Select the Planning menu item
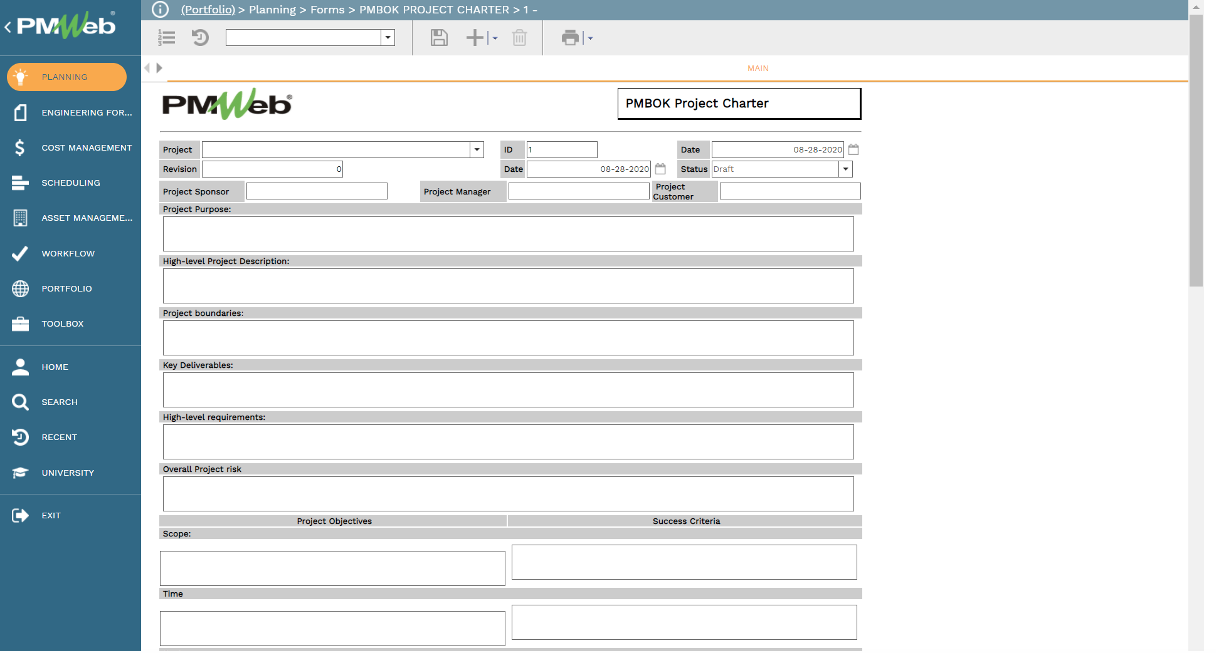Viewport: 1216px width, 653px height. tap(67, 77)
